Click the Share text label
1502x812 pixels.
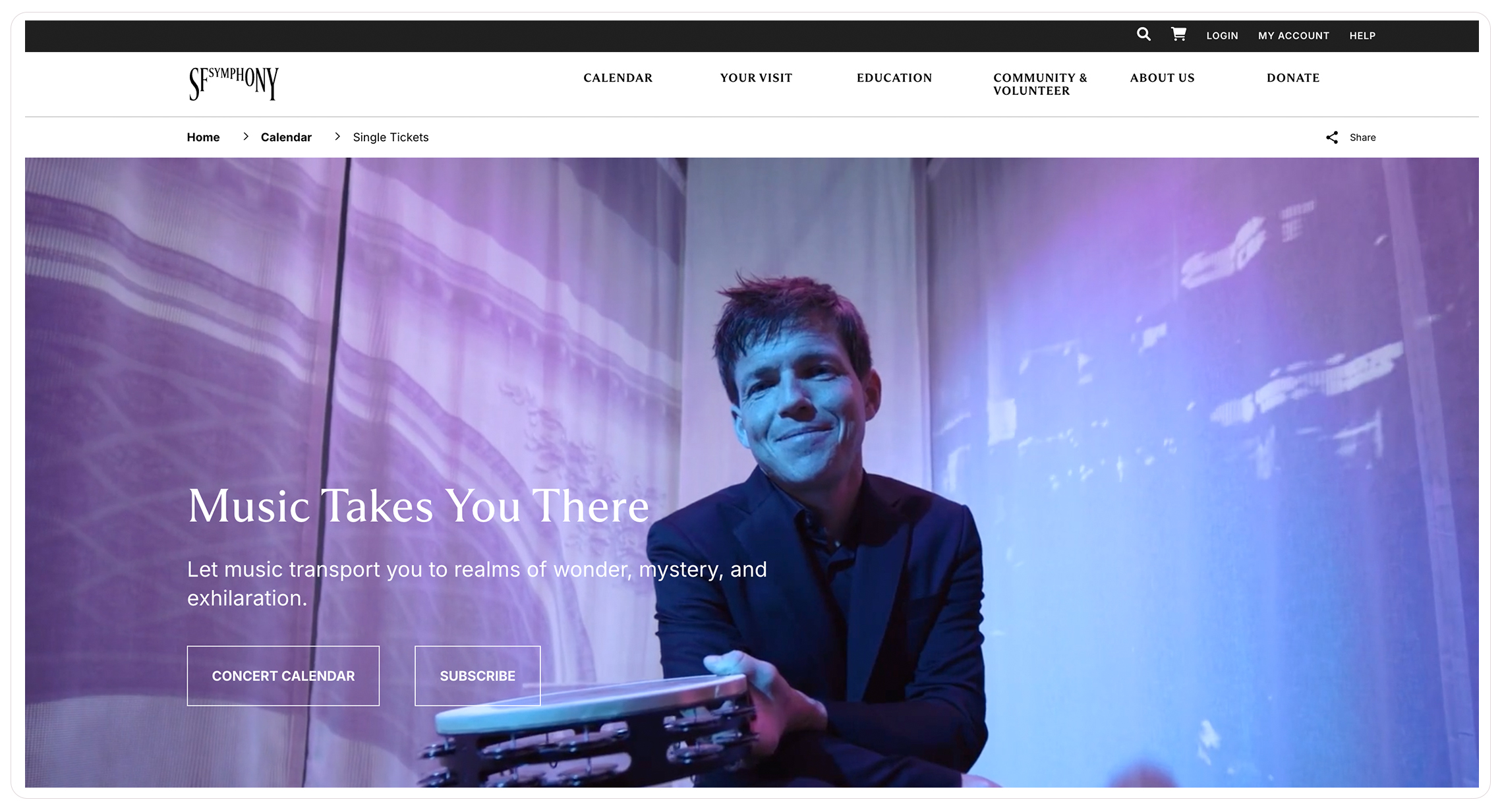(x=1362, y=137)
